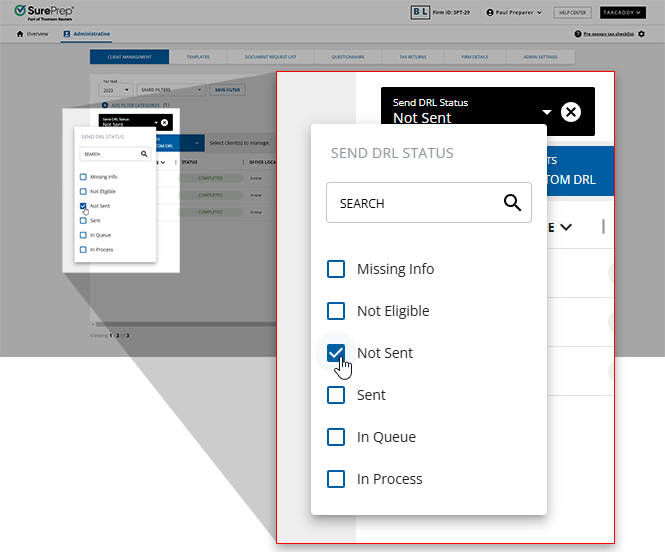Click the Pre-season tax checklist help icon

(x=579, y=34)
